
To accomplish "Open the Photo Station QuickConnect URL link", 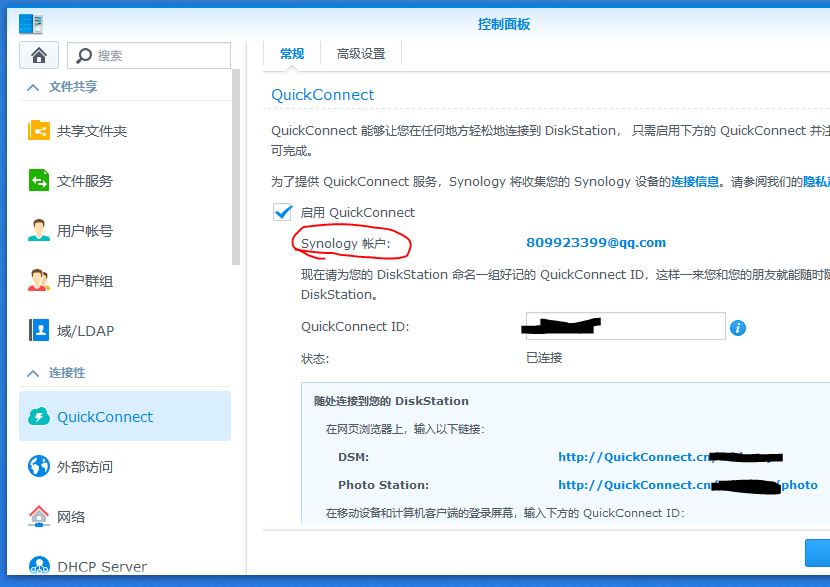I will tap(688, 485).
